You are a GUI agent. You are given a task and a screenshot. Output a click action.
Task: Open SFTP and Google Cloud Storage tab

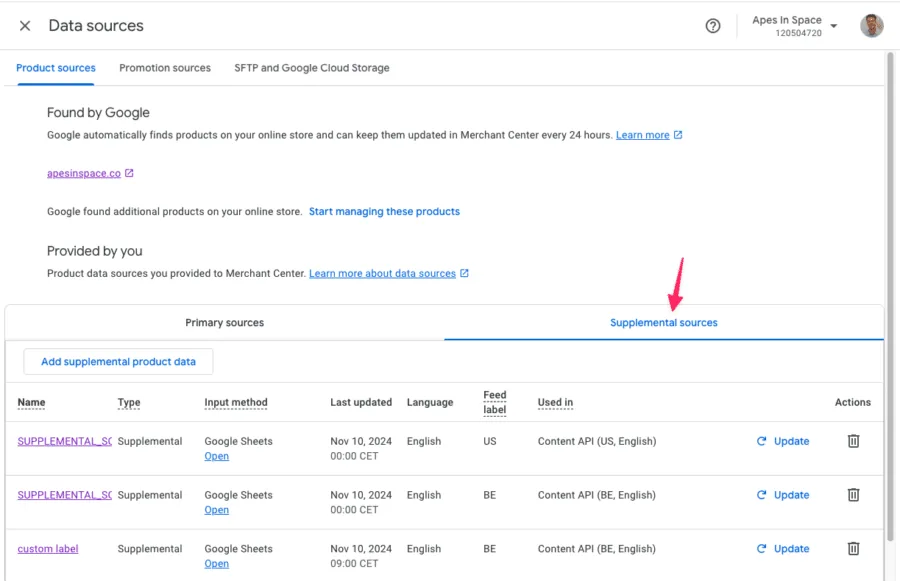point(312,68)
